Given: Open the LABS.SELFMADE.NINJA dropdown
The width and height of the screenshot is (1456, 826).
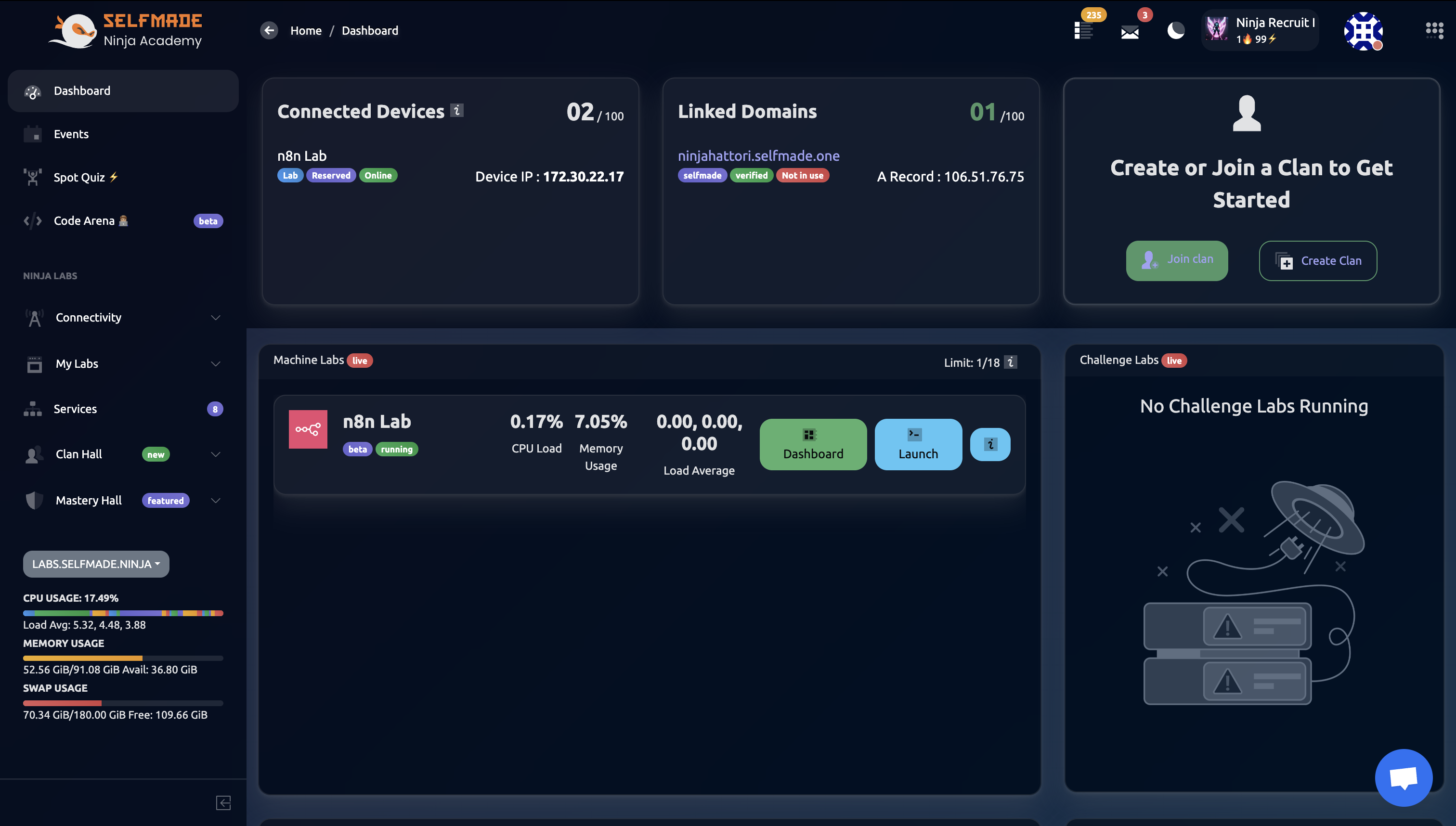Looking at the screenshot, I should pyautogui.click(x=96, y=564).
